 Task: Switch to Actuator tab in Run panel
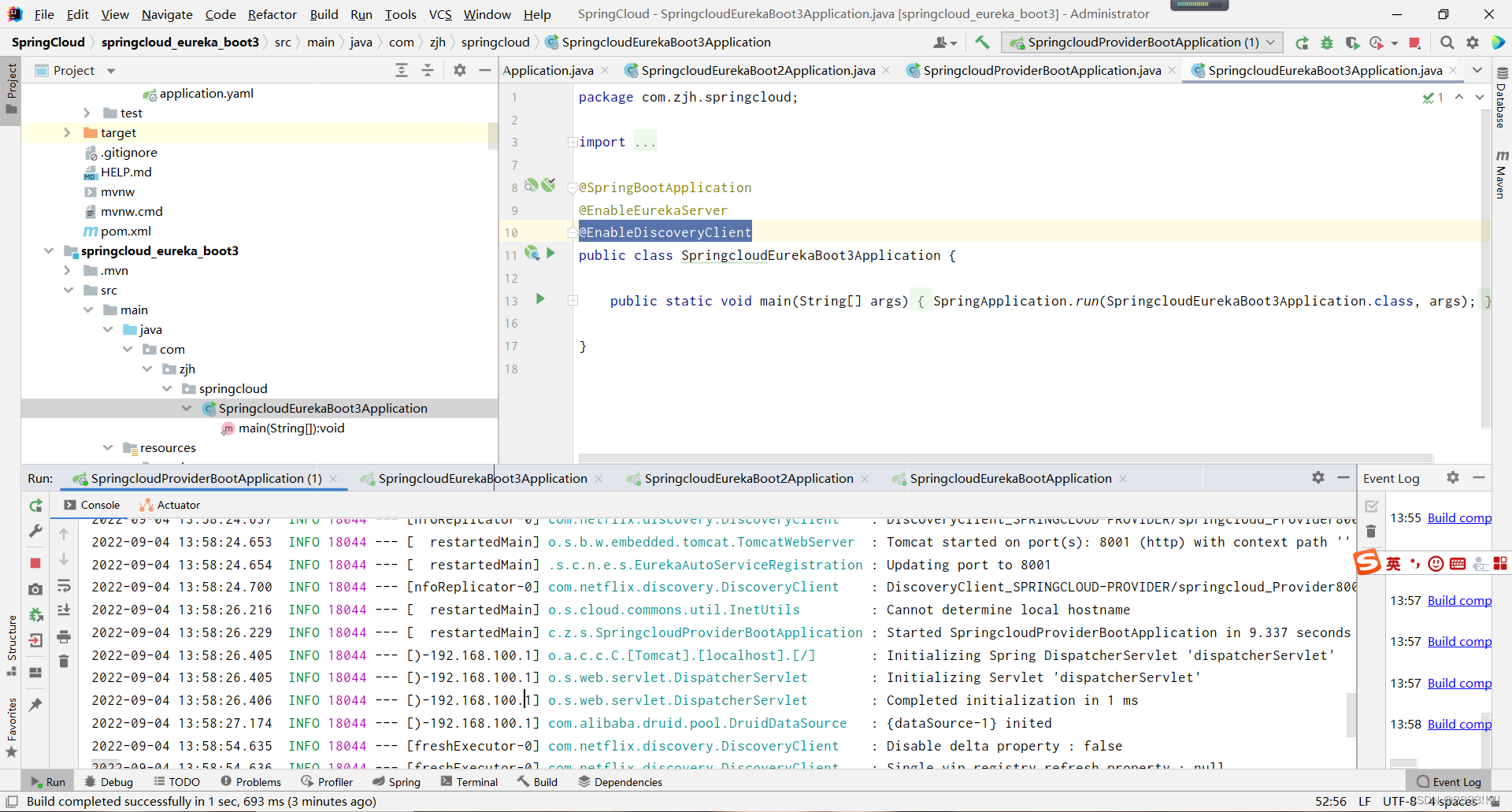click(170, 505)
